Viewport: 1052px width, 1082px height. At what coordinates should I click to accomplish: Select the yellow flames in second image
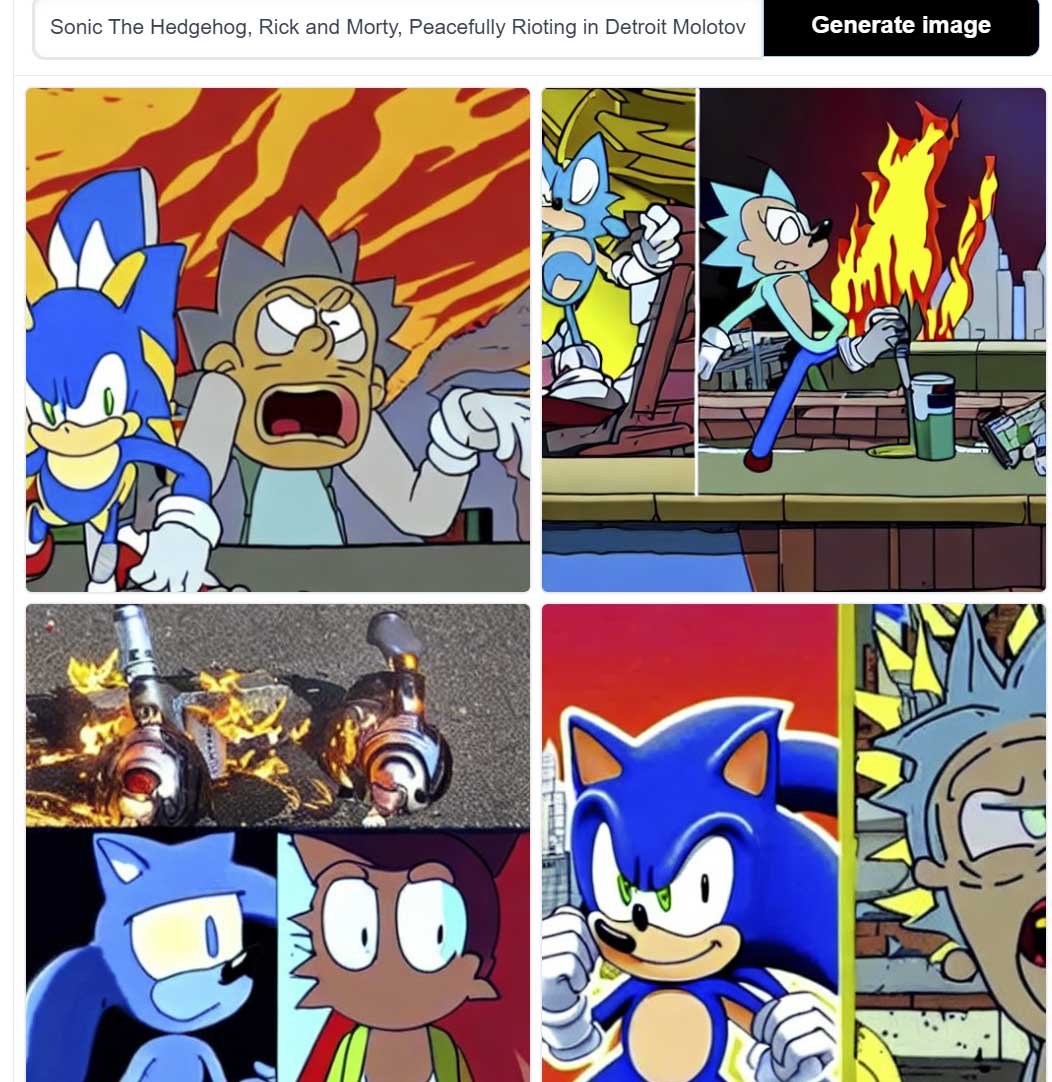905,228
